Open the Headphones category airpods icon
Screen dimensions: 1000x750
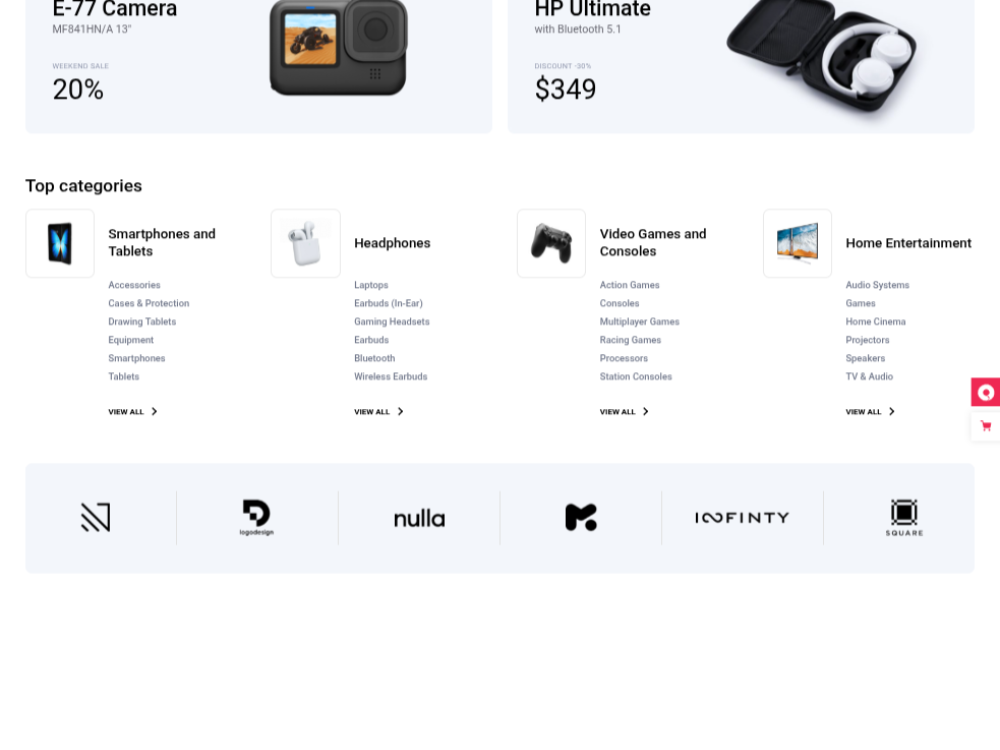pyautogui.click(x=305, y=243)
